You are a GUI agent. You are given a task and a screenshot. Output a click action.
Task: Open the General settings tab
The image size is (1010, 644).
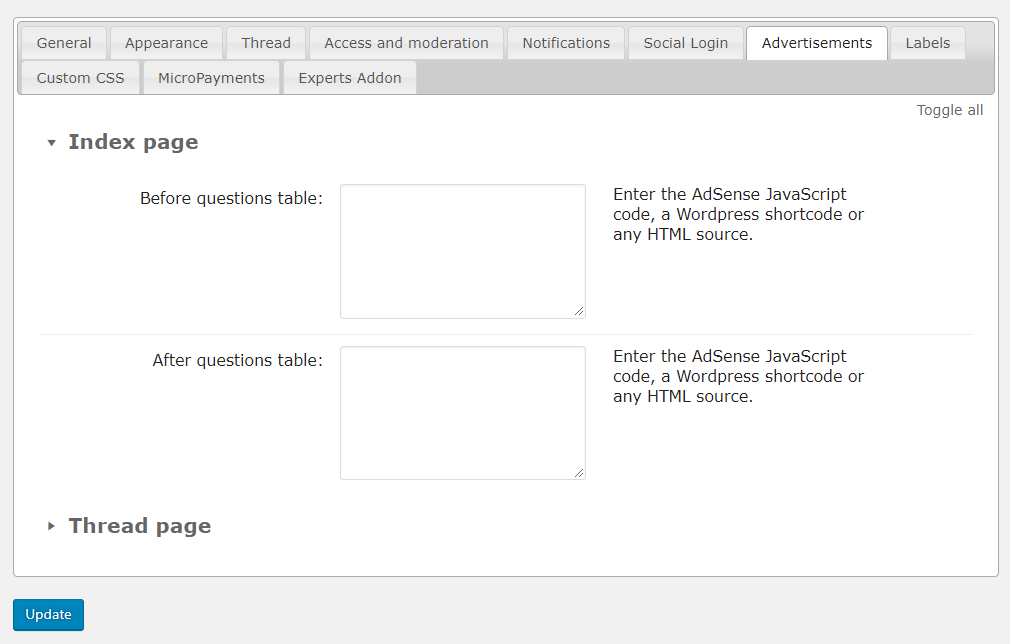(x=64, y=43)
